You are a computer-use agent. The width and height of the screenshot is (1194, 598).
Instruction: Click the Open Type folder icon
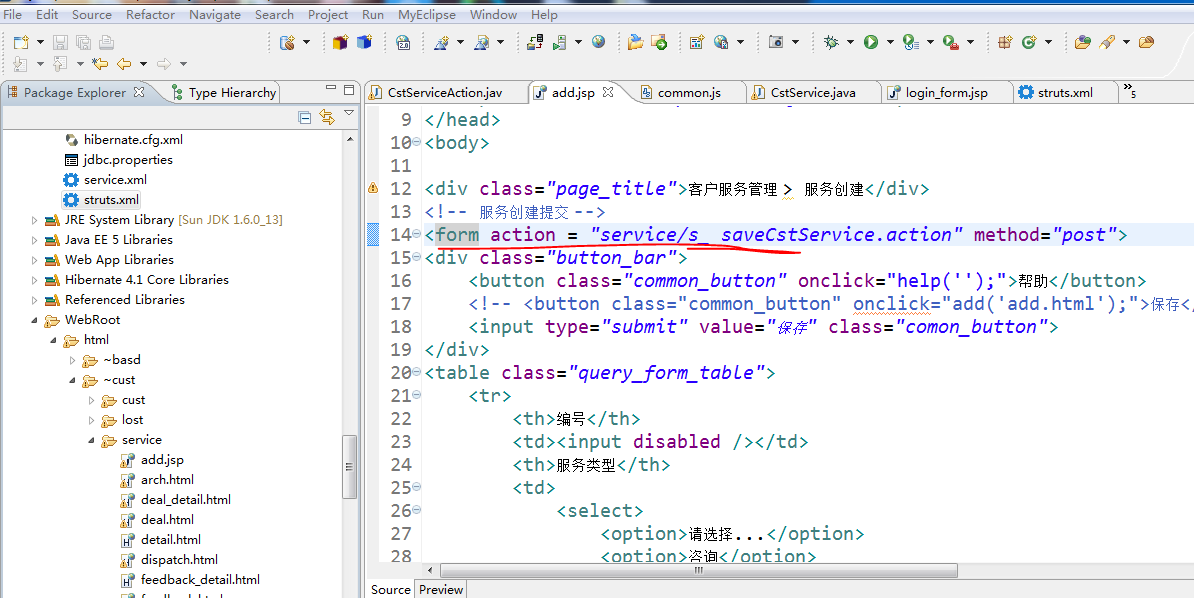(1082, 43)
